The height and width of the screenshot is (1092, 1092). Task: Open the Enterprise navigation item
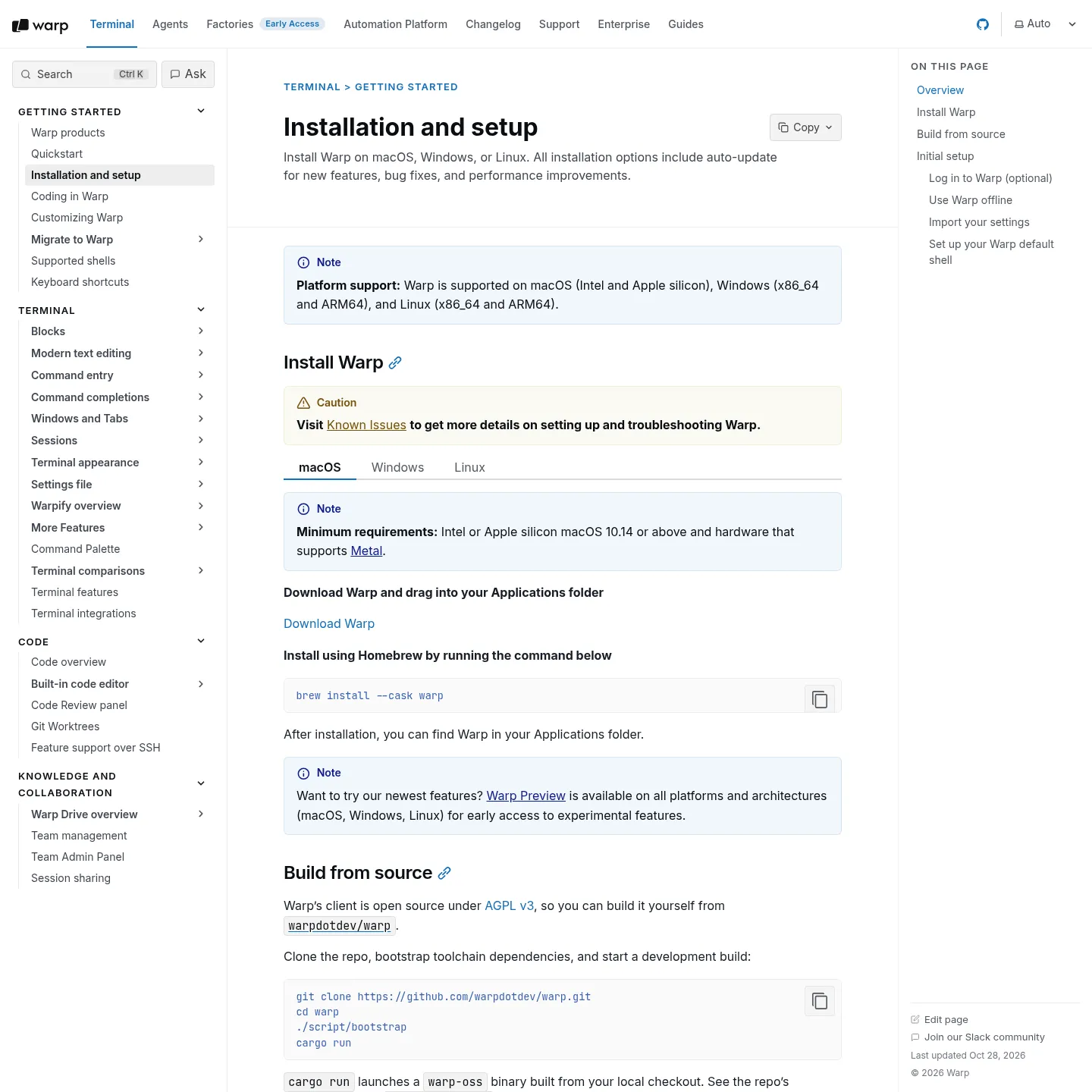coord(623,24)
